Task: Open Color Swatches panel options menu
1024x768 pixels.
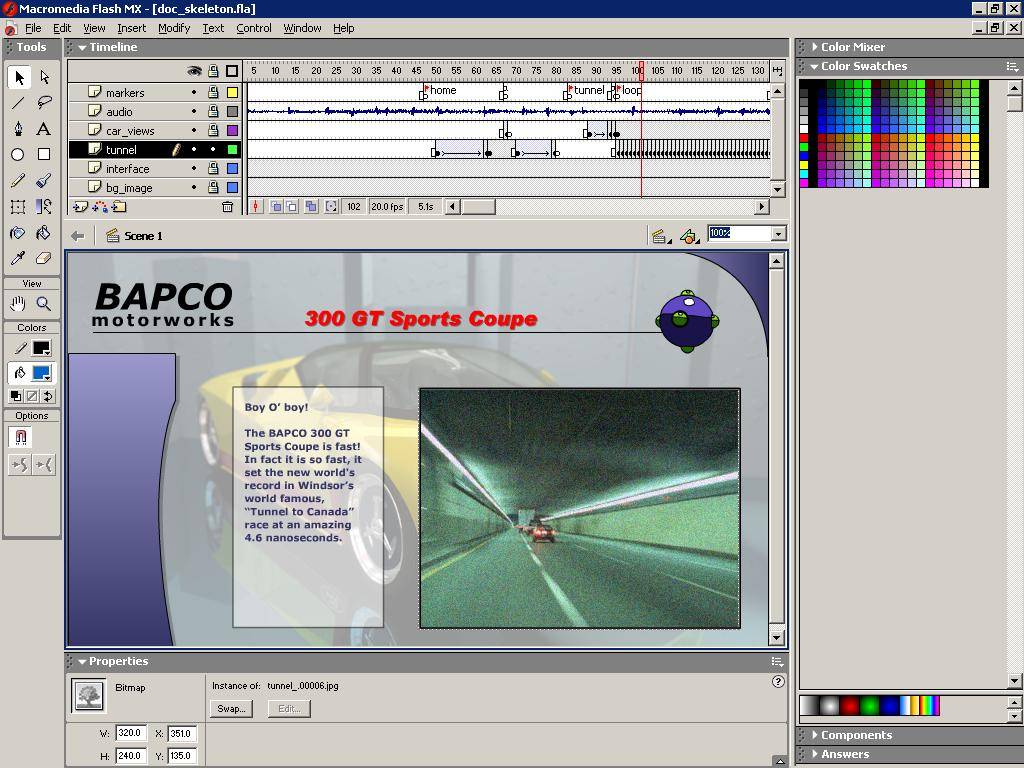Action: click(1012, 66)
